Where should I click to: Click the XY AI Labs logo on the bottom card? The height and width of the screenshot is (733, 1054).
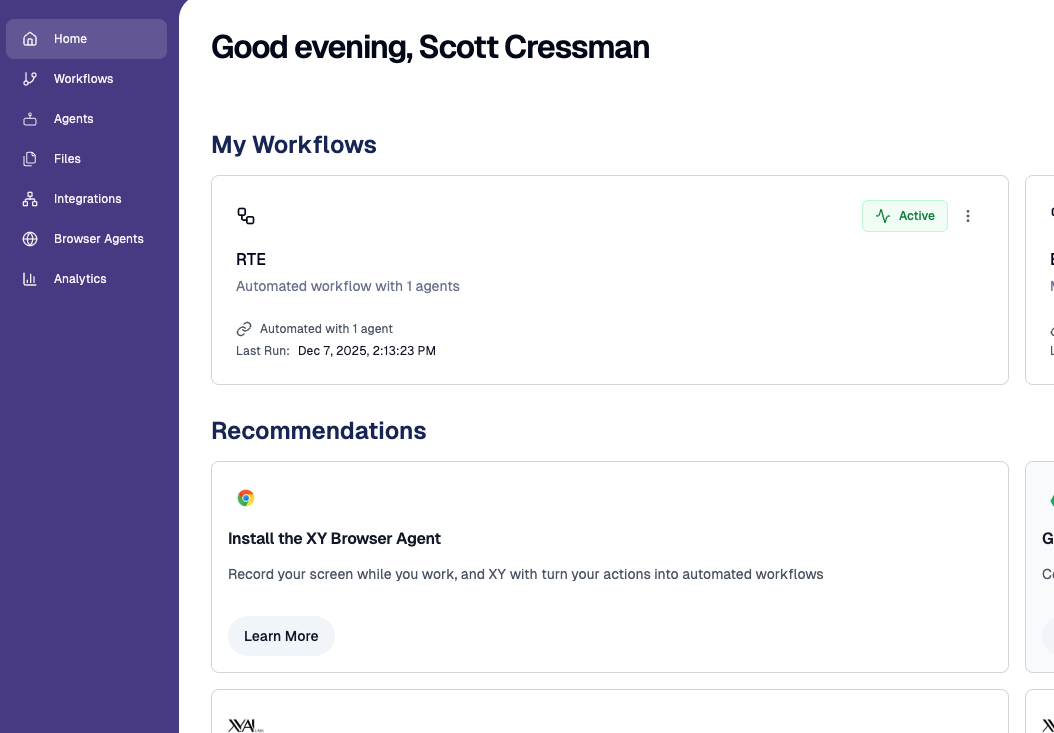(x=243, y=724)
